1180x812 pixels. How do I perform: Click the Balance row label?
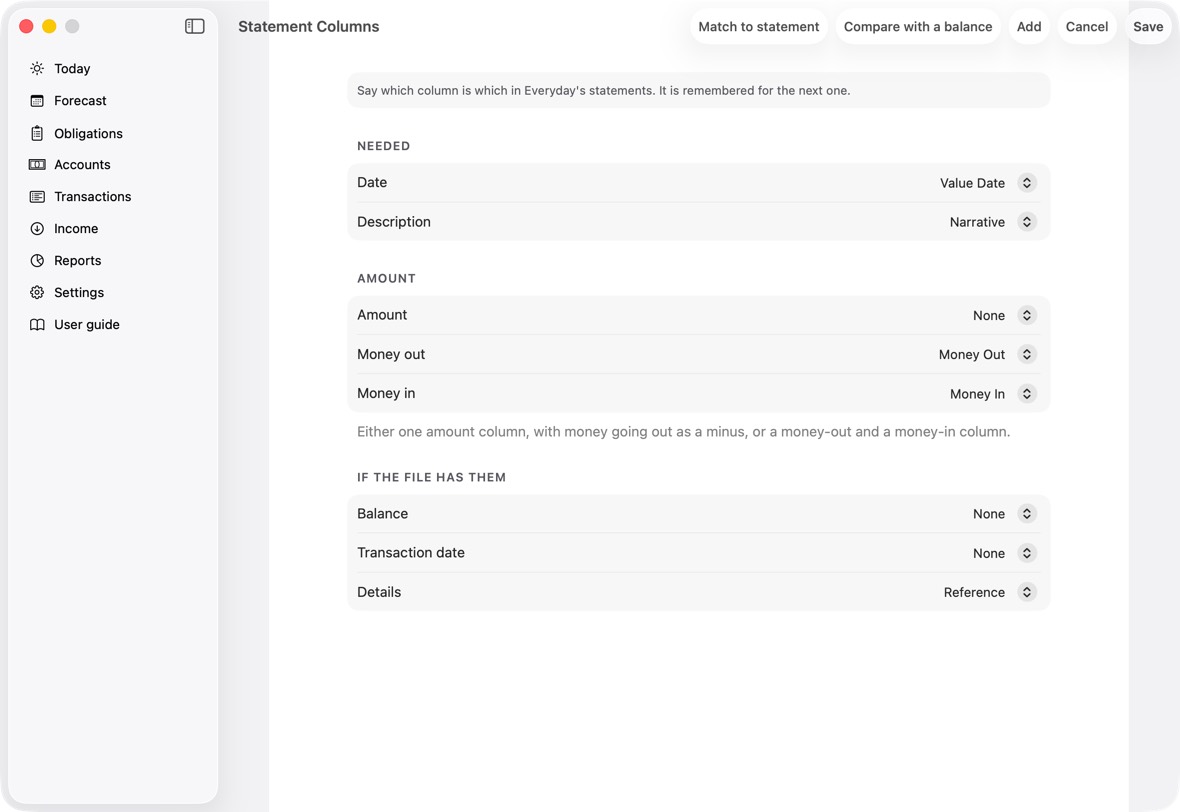tap(382, 514)
